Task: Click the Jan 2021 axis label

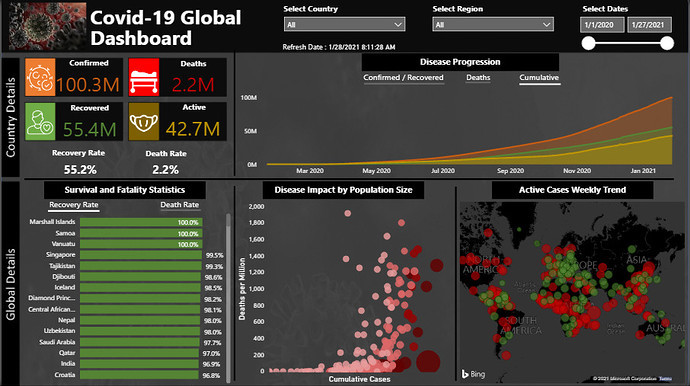Action: pyautogui.click(x=643, y=171)
